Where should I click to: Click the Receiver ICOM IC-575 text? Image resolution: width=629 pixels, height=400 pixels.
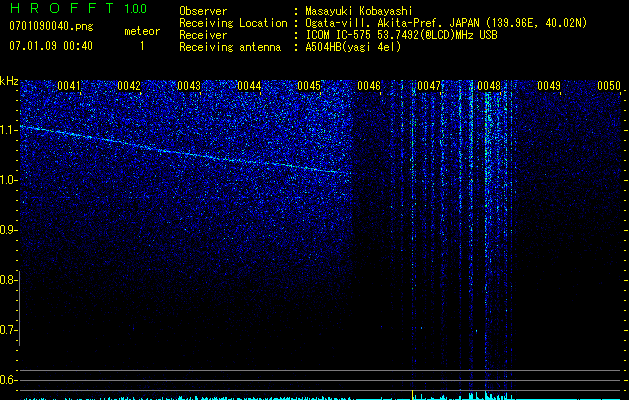coord(401,35)
